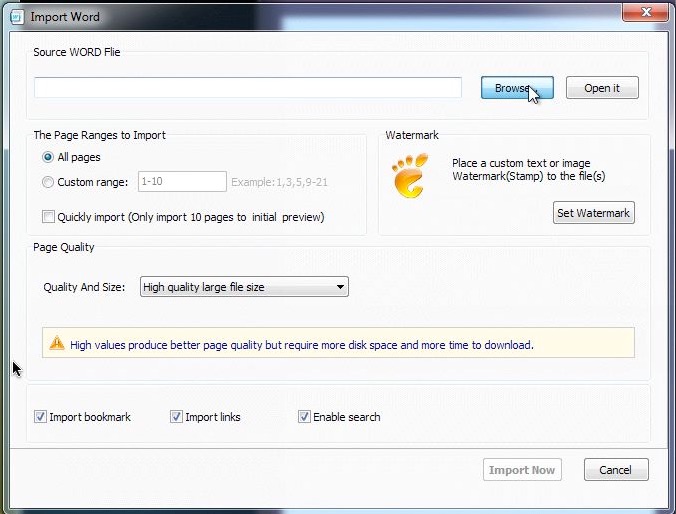Image resolution: width=676 pixels, height=514 pixels.
Task: Click the dropdown arrow of quality combo box
Action: 340,287
